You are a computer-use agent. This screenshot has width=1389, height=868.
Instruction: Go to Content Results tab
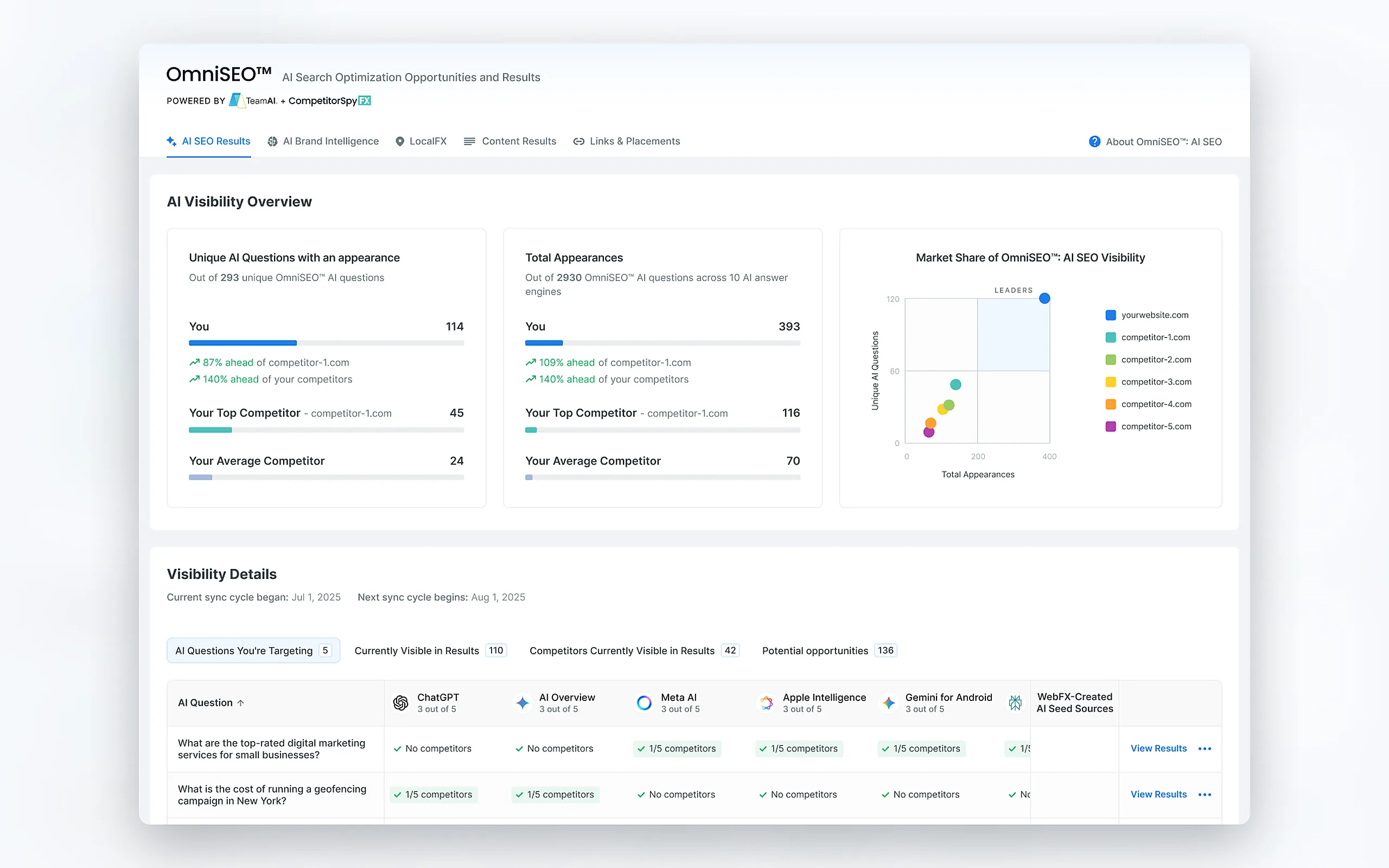509,141
